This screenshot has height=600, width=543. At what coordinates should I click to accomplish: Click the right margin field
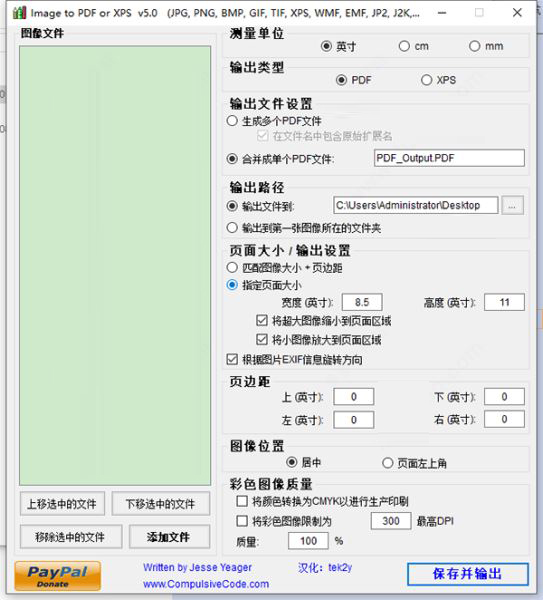[504, 419]
